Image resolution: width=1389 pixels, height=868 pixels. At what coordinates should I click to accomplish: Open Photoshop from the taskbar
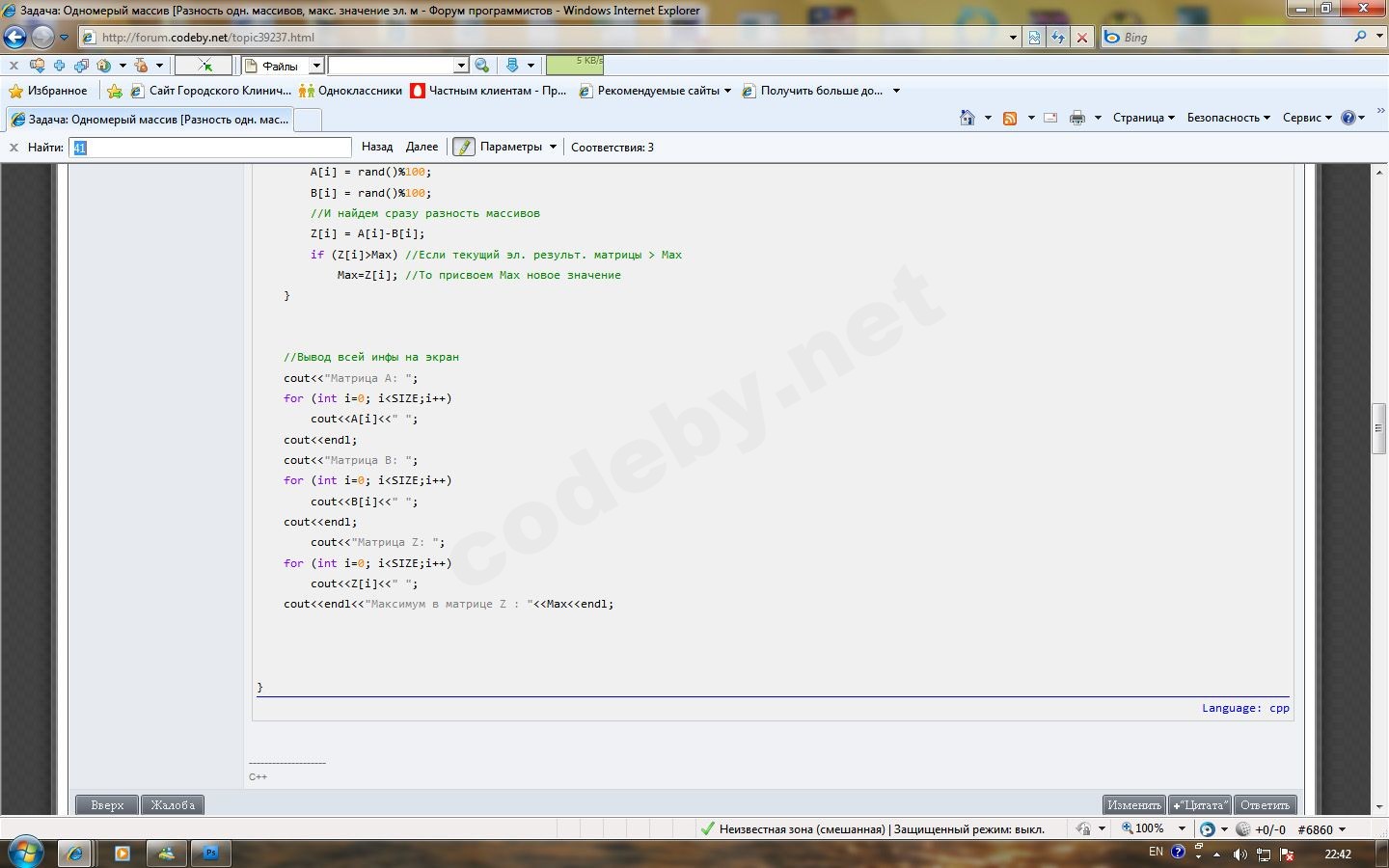[209, 854]
